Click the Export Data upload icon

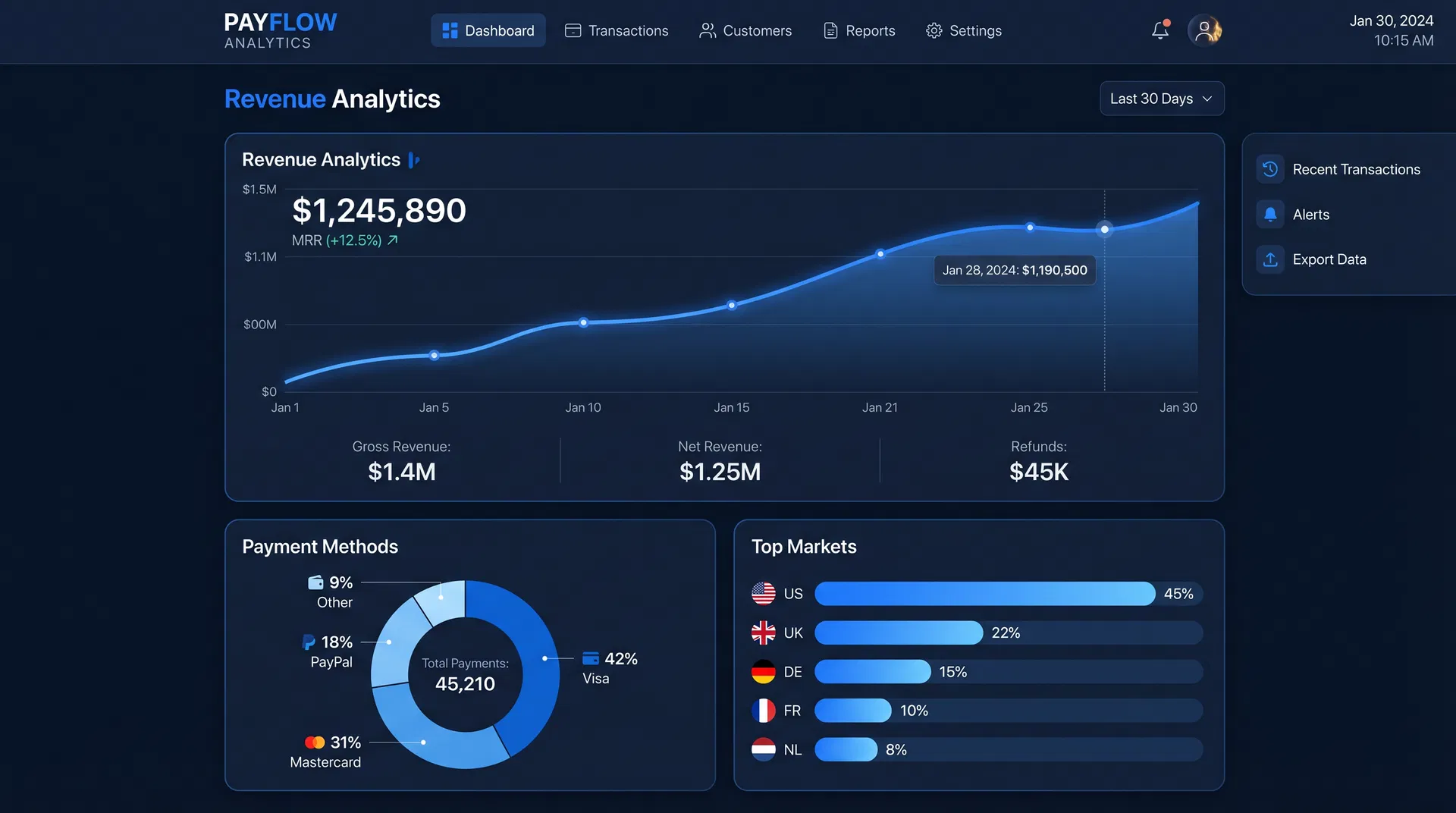(x=1269, y=259)
